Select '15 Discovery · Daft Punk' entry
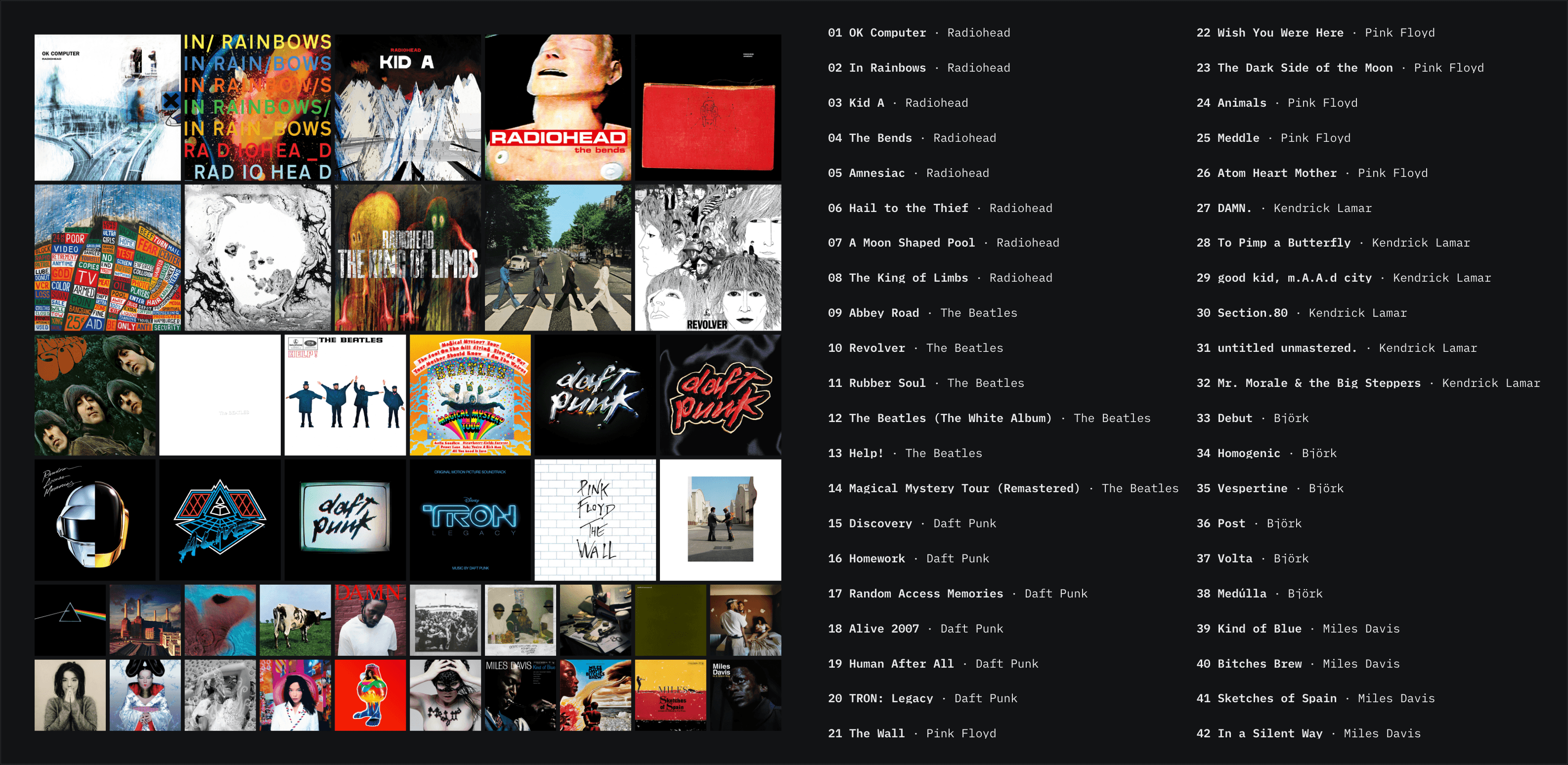 (911, 523)
